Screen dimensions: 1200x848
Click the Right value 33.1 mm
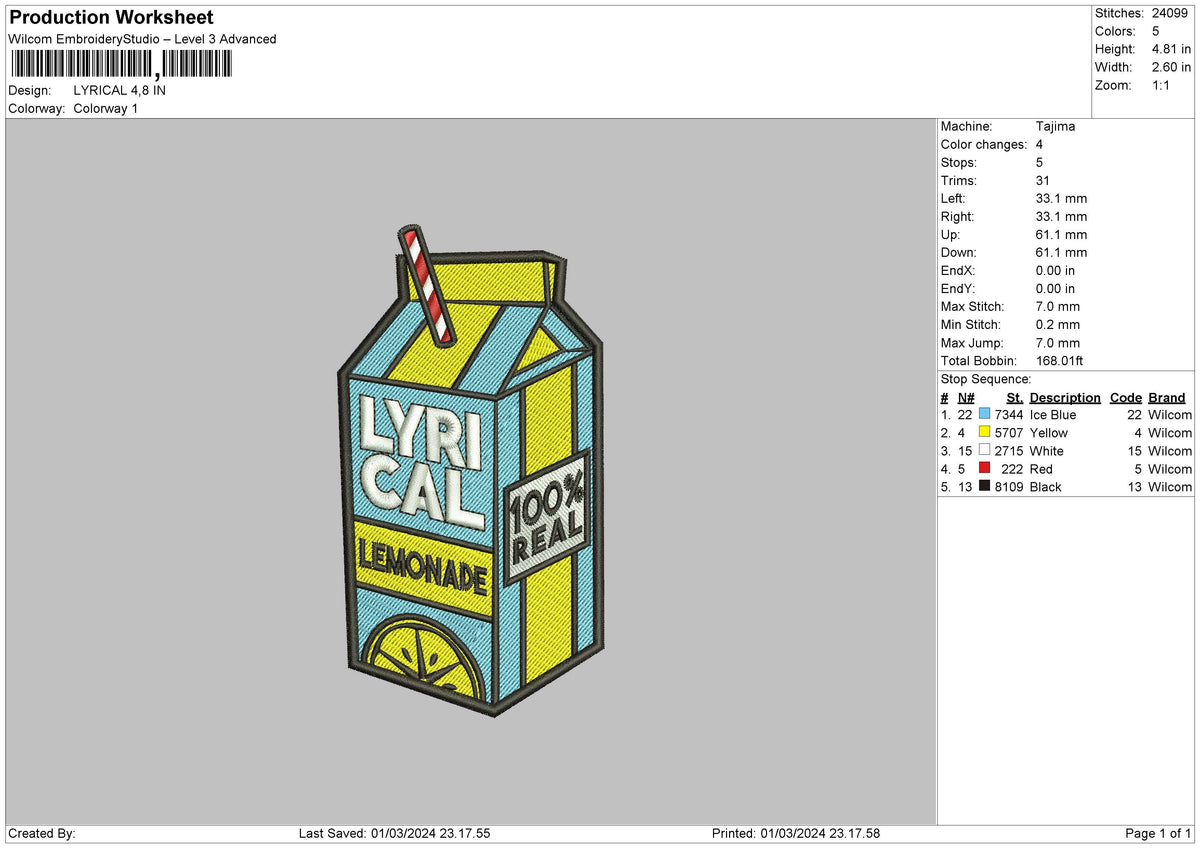pos(1061,216)
